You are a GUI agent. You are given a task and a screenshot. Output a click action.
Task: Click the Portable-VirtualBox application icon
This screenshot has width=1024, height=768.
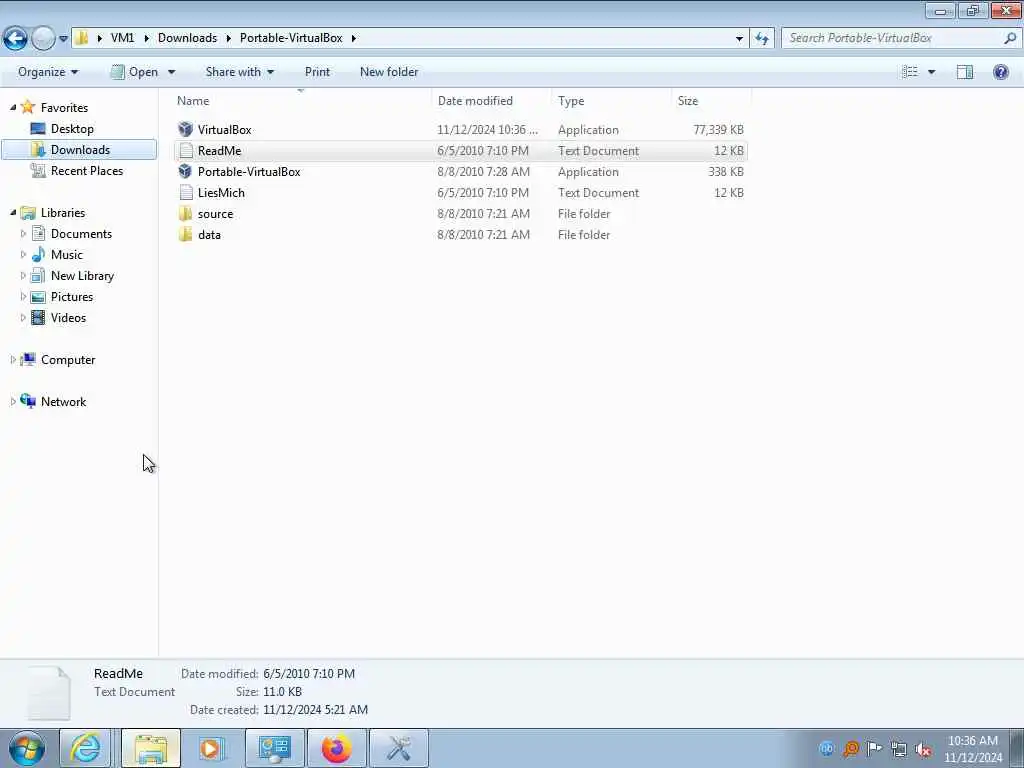185,171
